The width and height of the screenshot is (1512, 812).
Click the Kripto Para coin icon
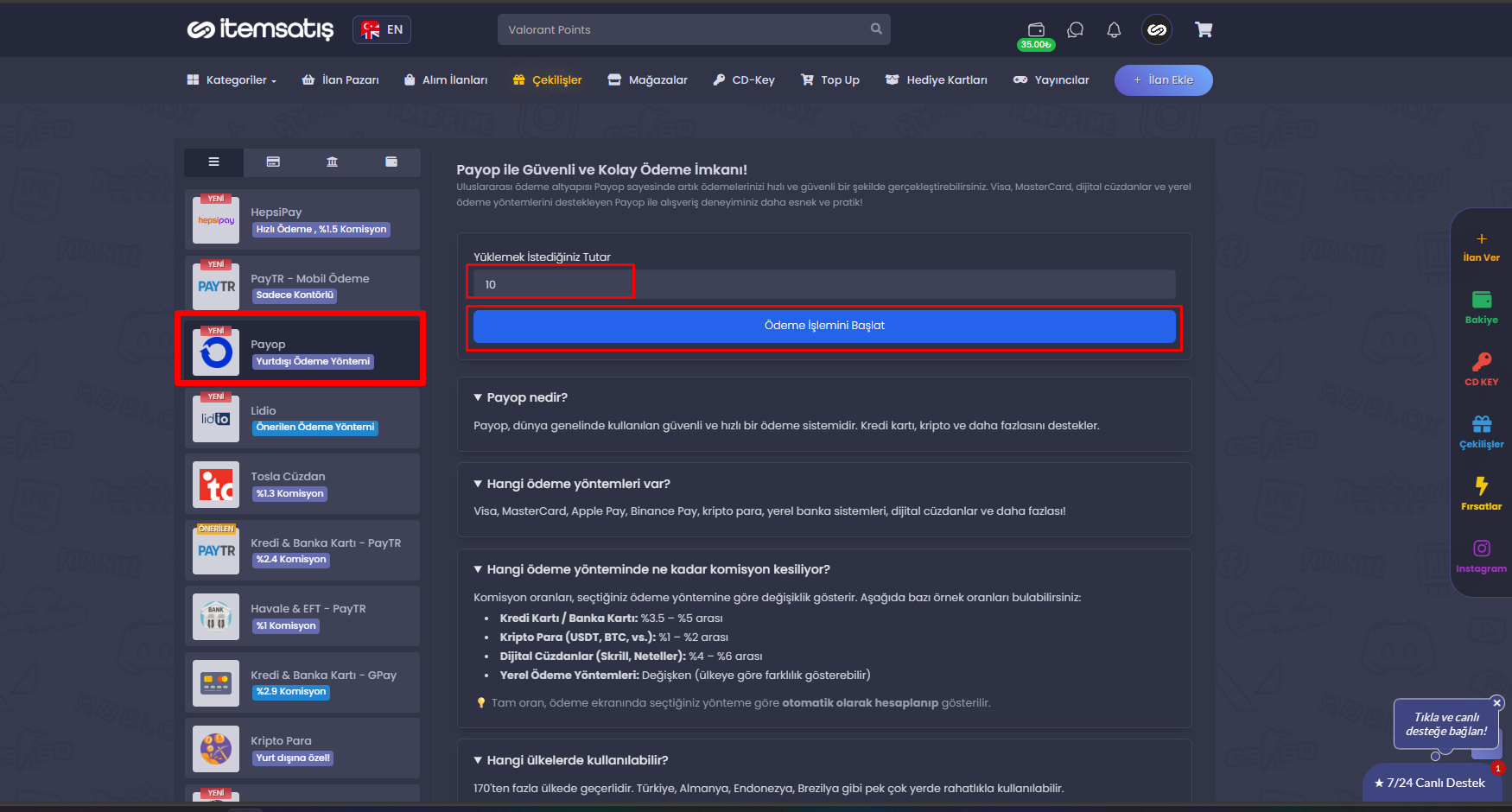pos(216,748)
